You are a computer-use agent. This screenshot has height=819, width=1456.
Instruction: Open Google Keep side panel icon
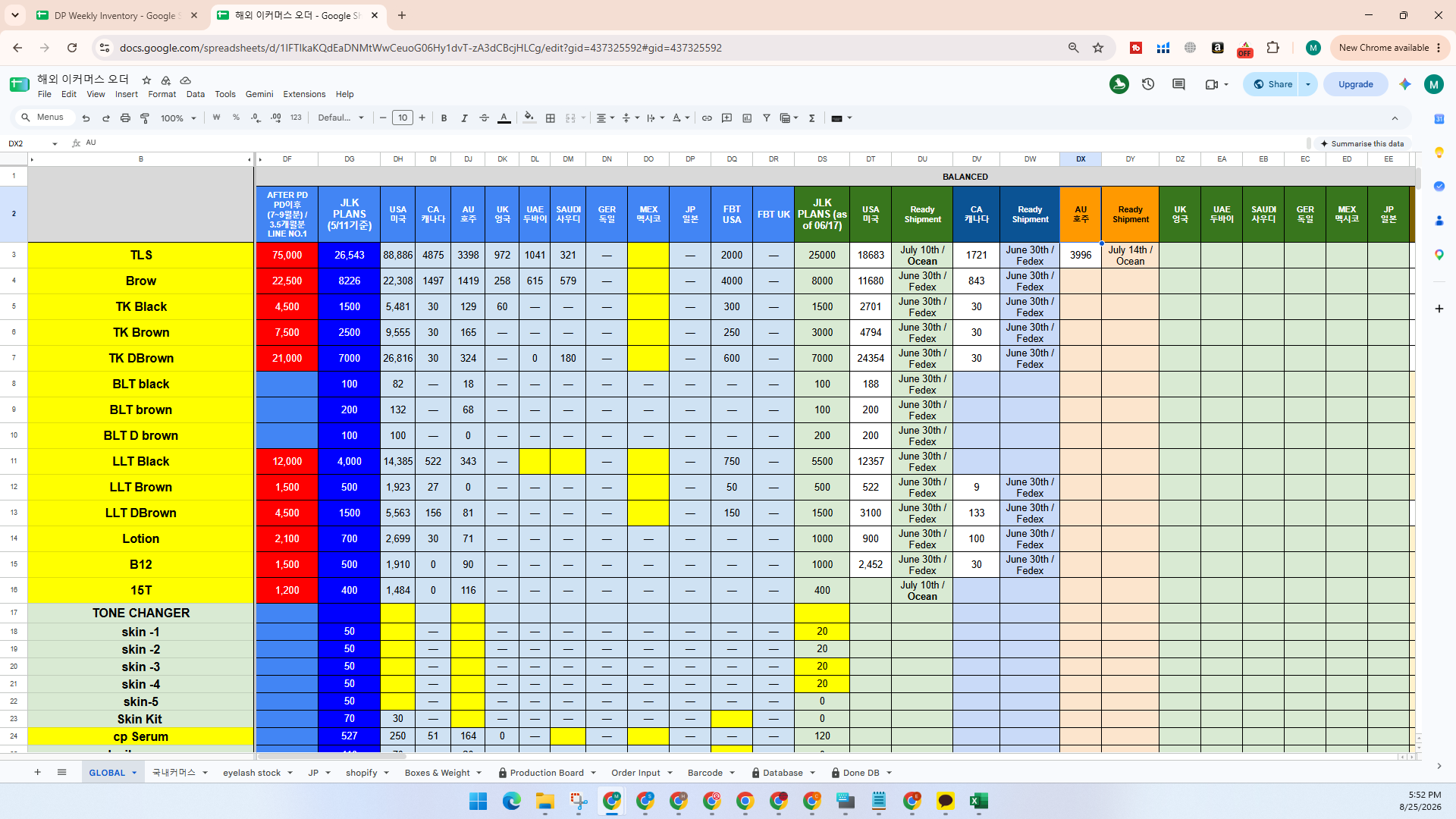coord(1439,152)
